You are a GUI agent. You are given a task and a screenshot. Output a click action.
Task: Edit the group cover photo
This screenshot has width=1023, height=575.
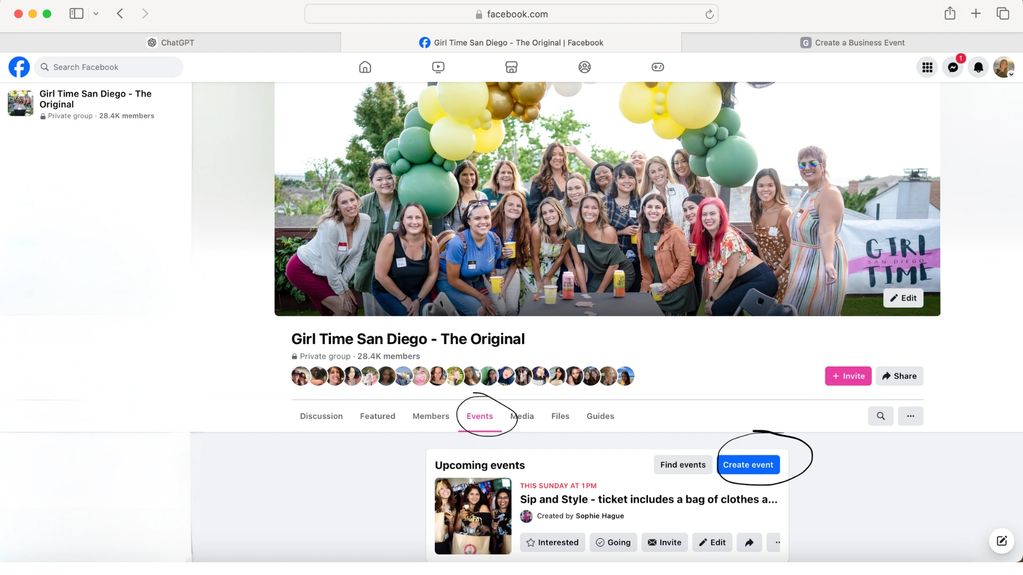tap(904, 298)
